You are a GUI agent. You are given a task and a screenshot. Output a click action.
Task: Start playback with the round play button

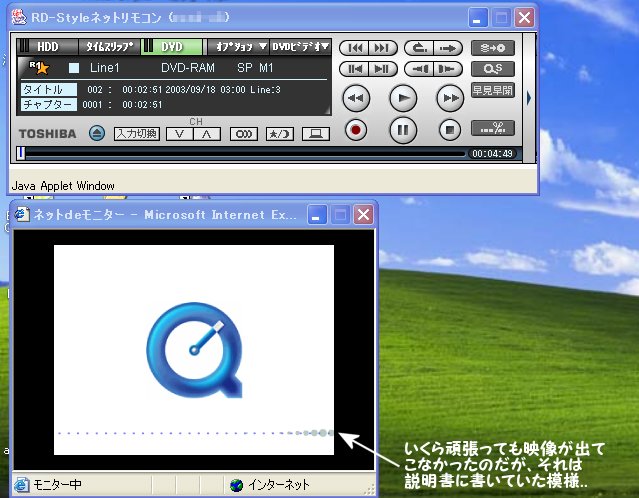(x=403, y=98)
